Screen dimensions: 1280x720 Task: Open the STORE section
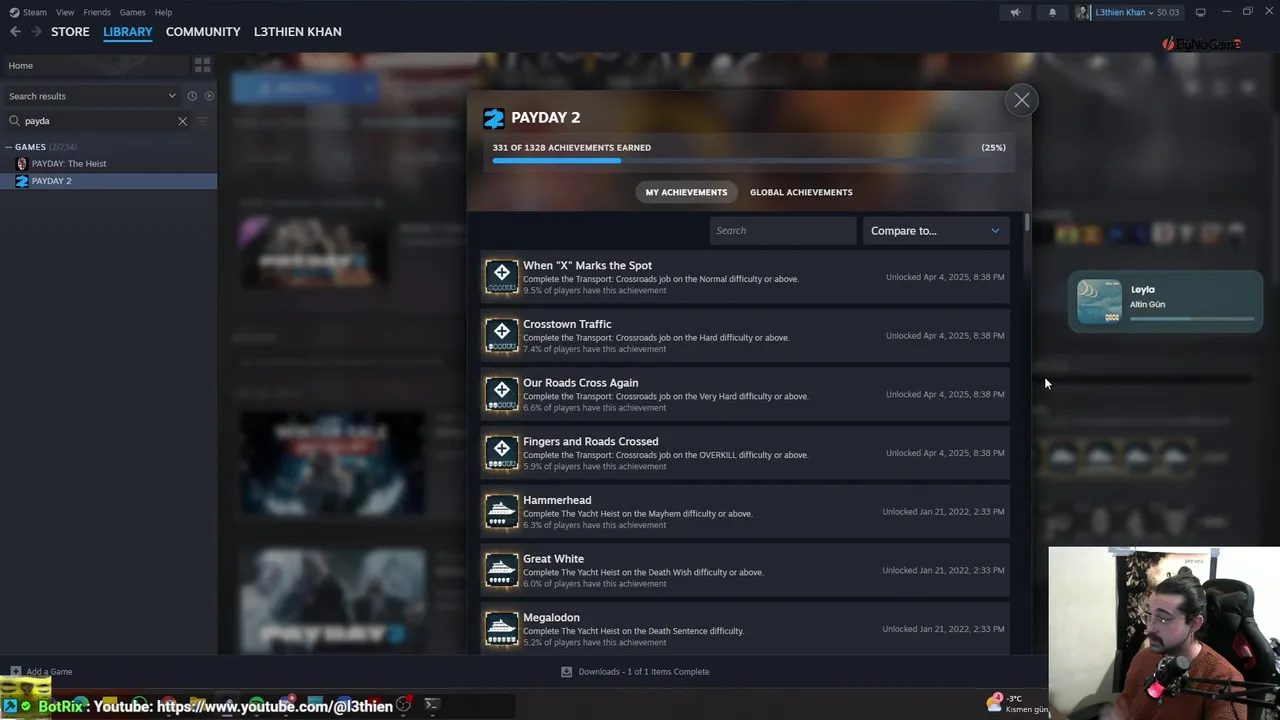tap(70, 32)
